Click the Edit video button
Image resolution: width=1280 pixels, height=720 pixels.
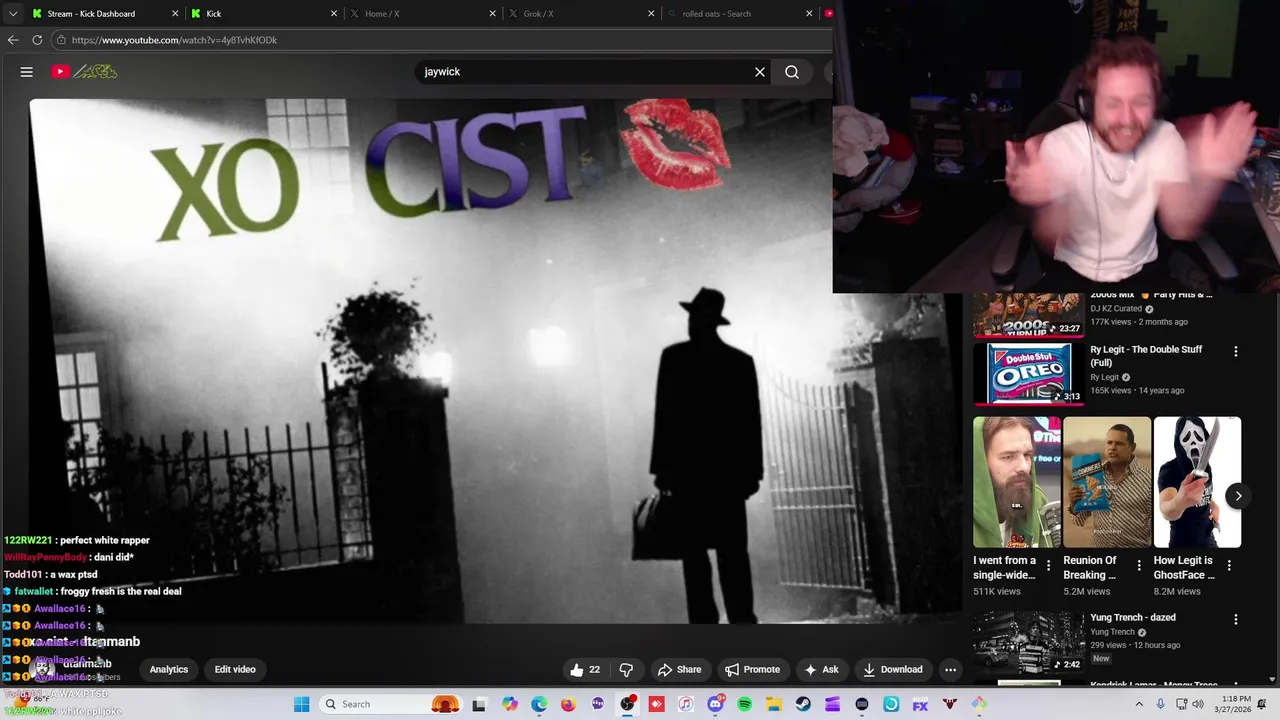pos(235,670)
